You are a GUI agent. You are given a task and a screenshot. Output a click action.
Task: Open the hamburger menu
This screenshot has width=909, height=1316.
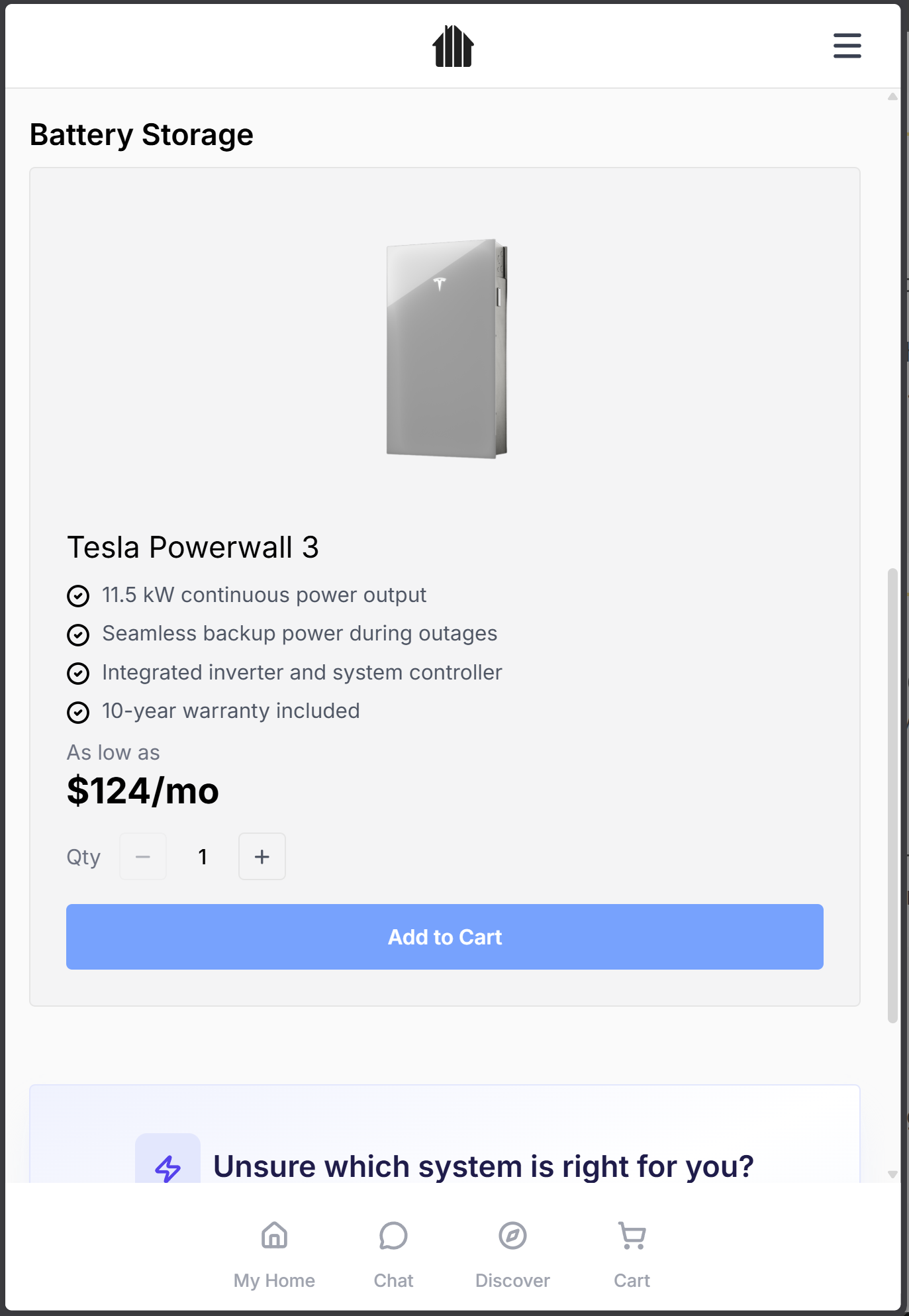pyautogui.click(x=847, y=46)
